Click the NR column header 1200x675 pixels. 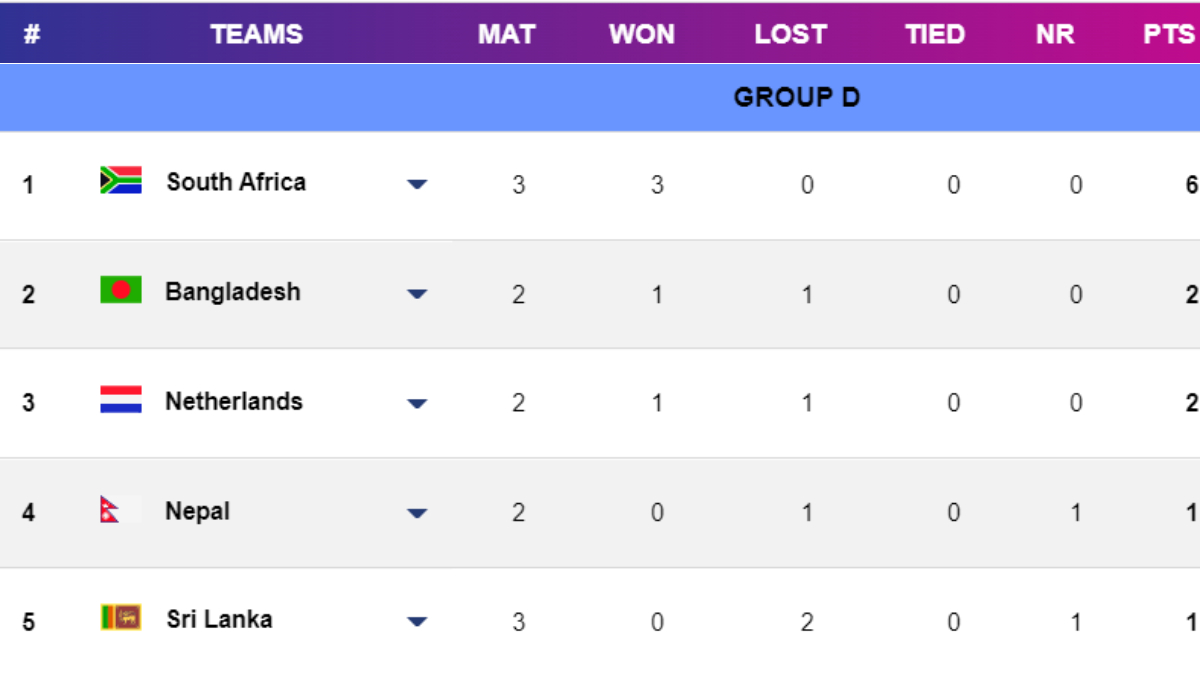(1055, 34)
